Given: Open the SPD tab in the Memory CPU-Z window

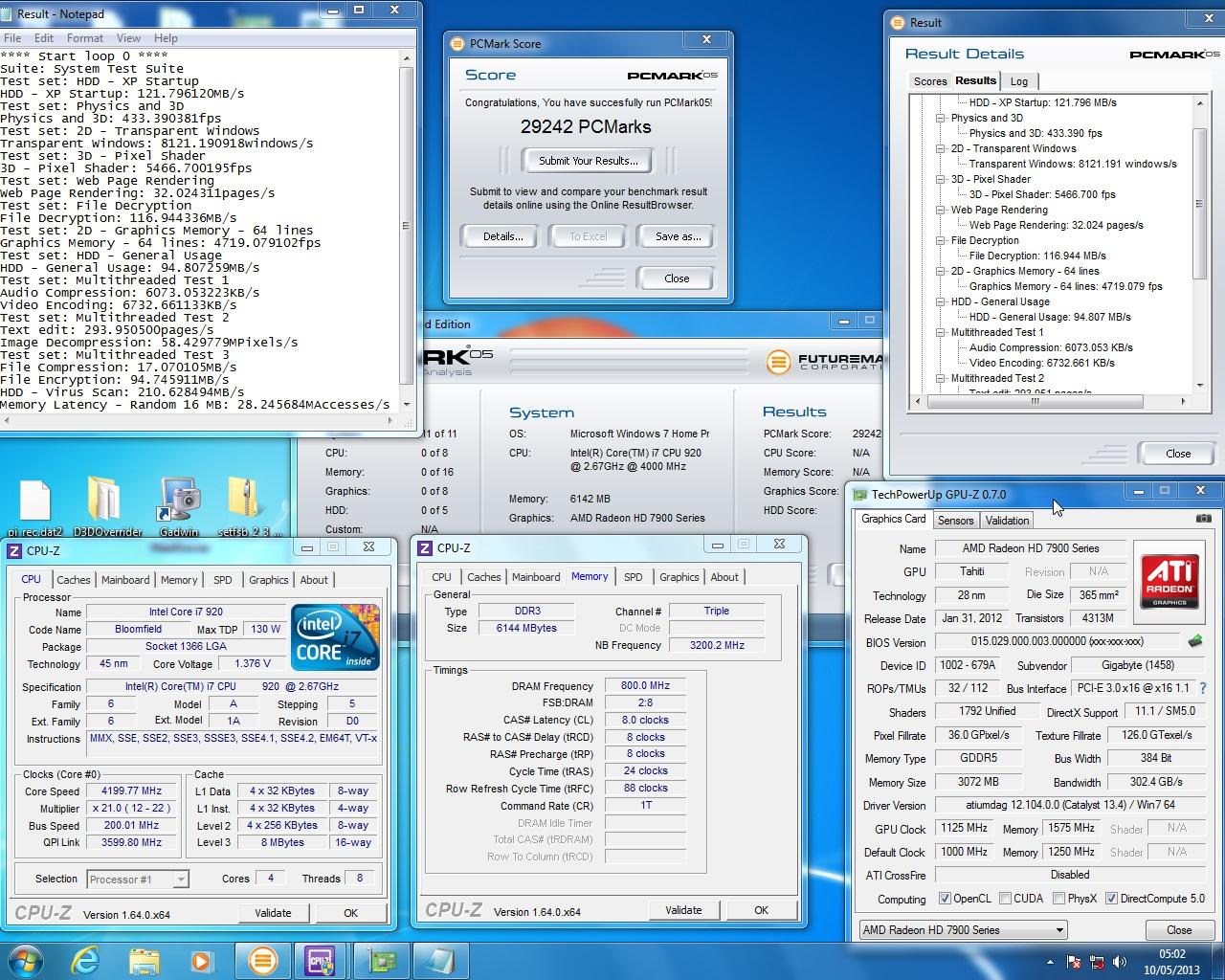Looking at the screenshot, I should pos(633,577).
